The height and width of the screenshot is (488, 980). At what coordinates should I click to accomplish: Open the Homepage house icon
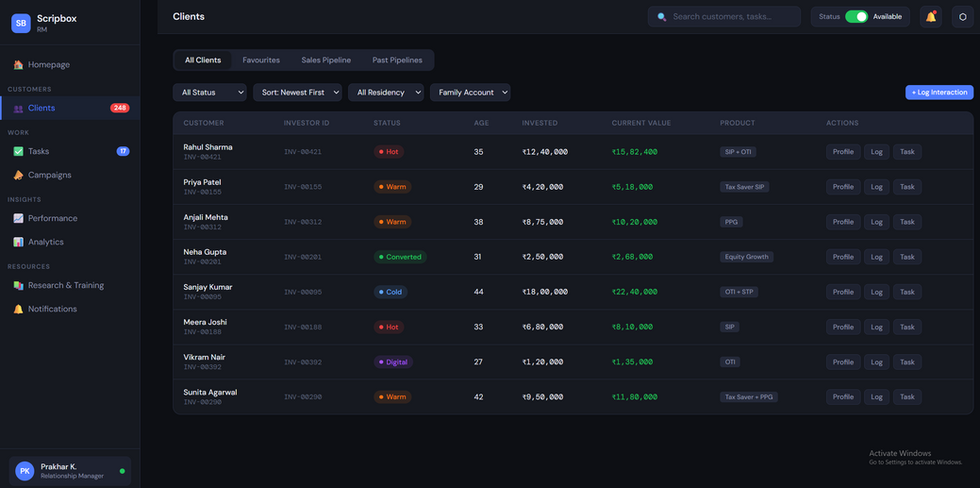[18, 65]
